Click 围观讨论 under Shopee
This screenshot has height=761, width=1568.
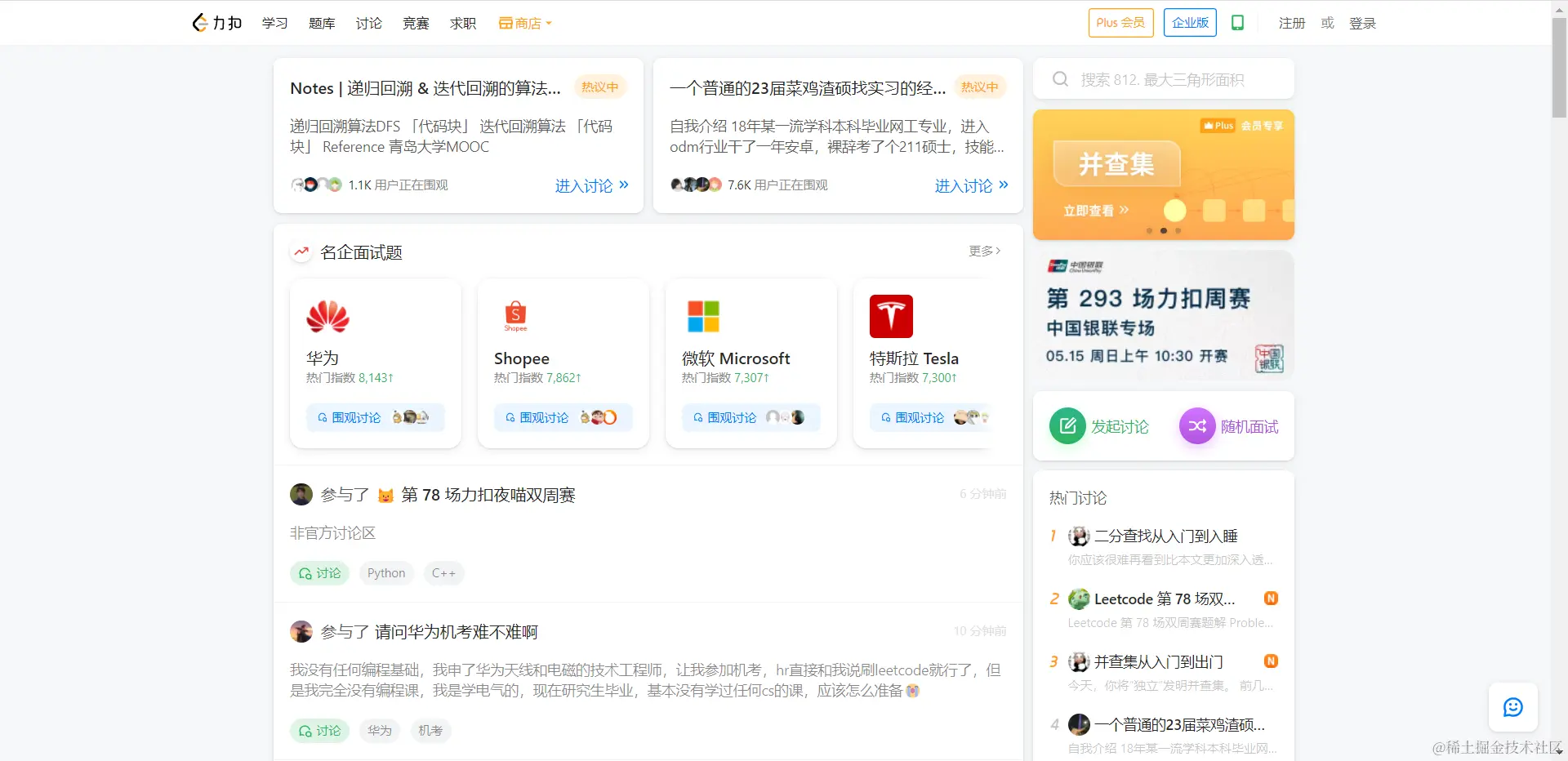(563, 417)
